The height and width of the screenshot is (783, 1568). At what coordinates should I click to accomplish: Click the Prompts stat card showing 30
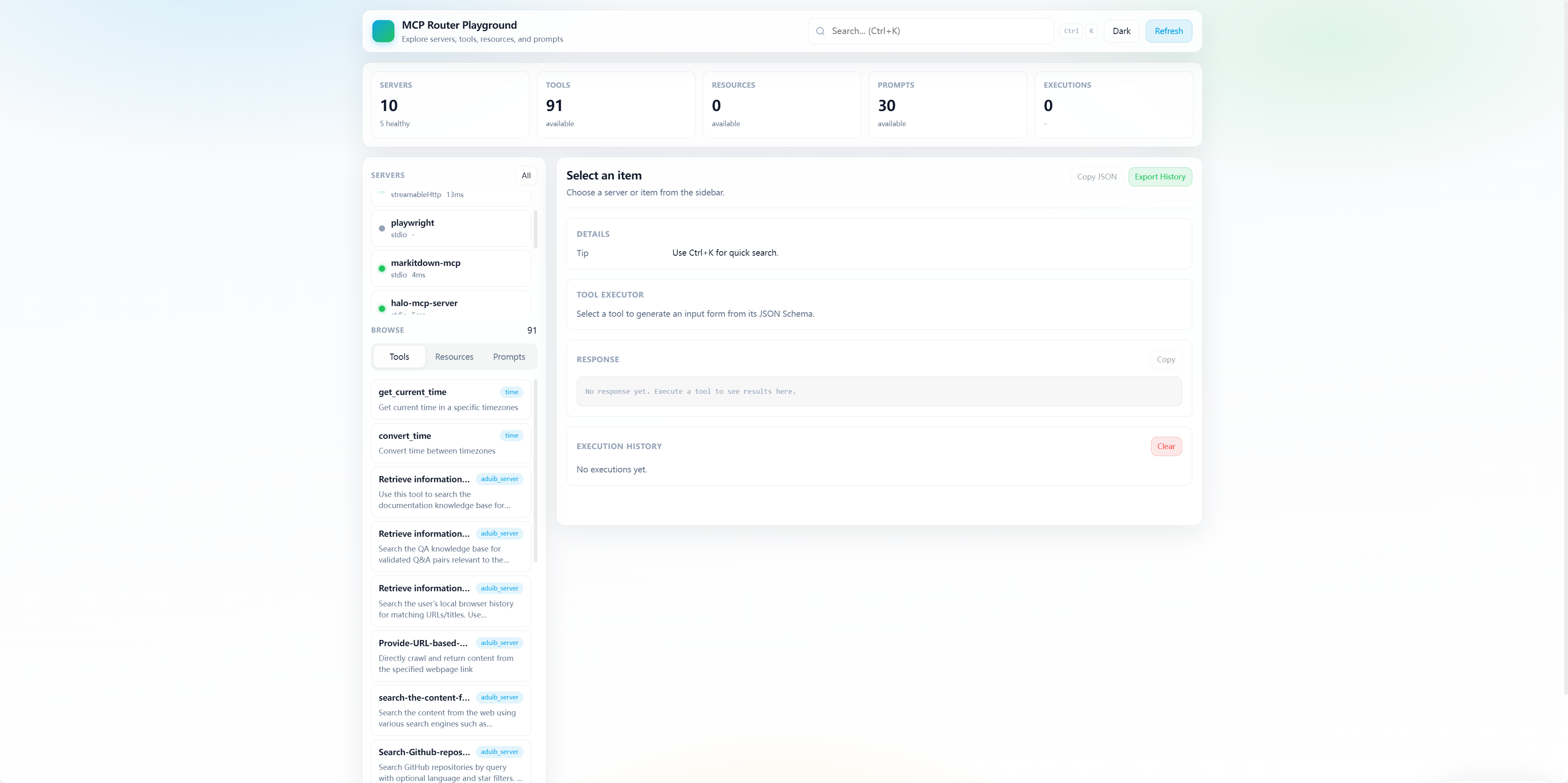(948, 105)
